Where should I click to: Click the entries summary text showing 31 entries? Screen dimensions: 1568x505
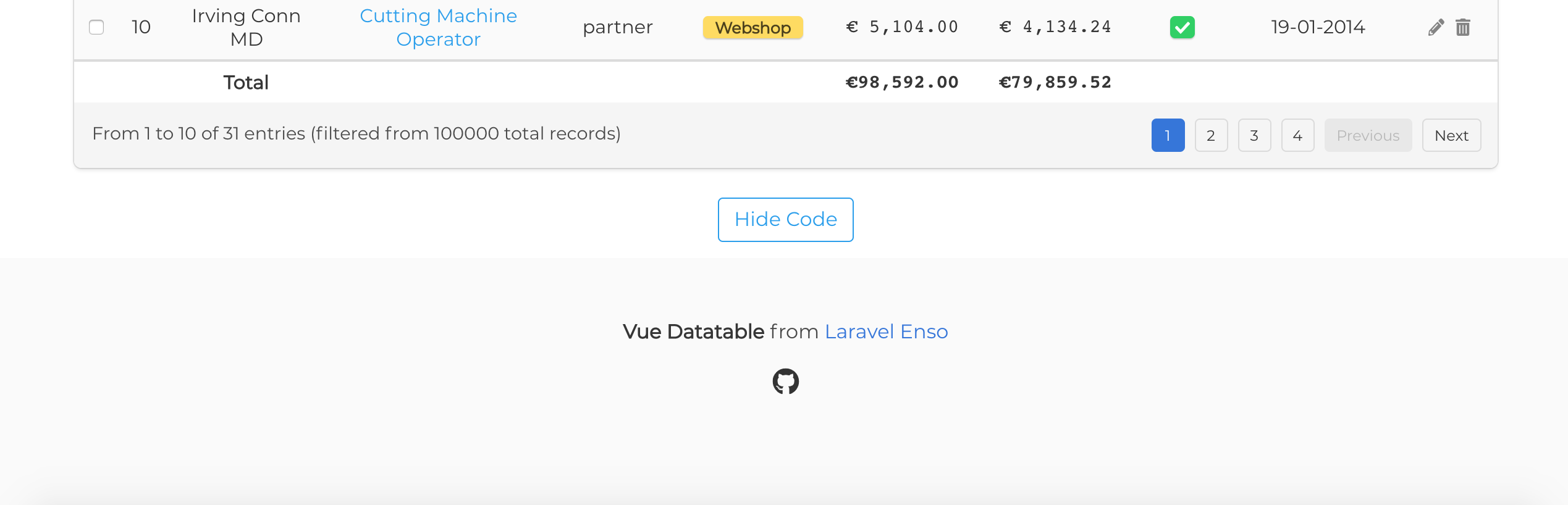coord(357,133)
